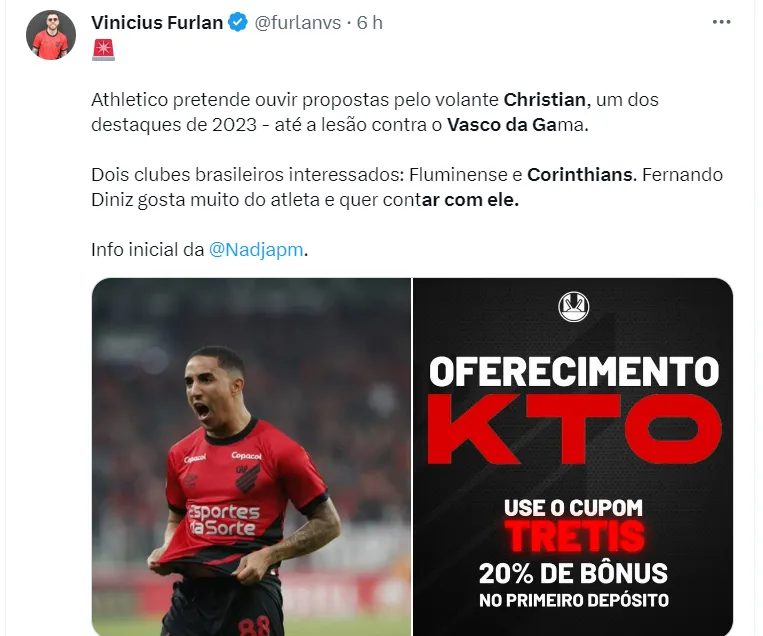The image size is (763, 636).
Task: Open the player celebration photo
Action: [251, 456]
